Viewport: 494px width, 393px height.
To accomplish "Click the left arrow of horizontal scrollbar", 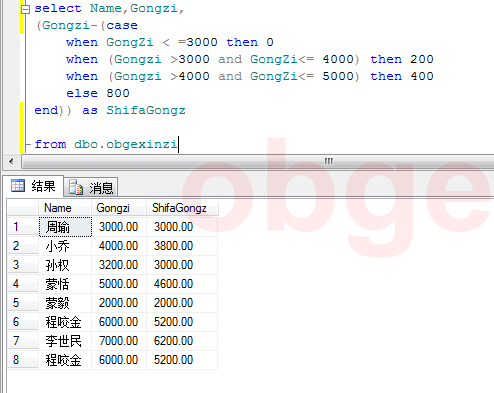I will (11, 162).
